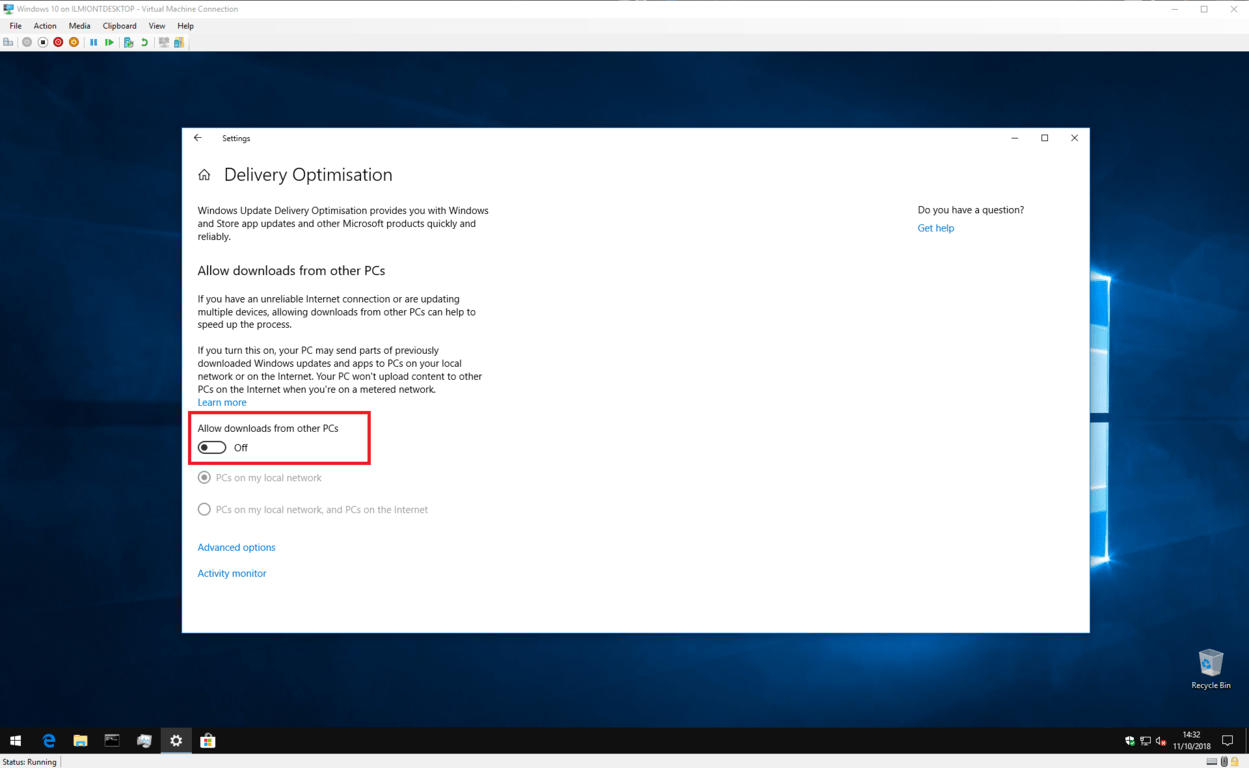This screenshot has width=1249, height=768.
Task: Open the View menu
Action: coord(157,26)
